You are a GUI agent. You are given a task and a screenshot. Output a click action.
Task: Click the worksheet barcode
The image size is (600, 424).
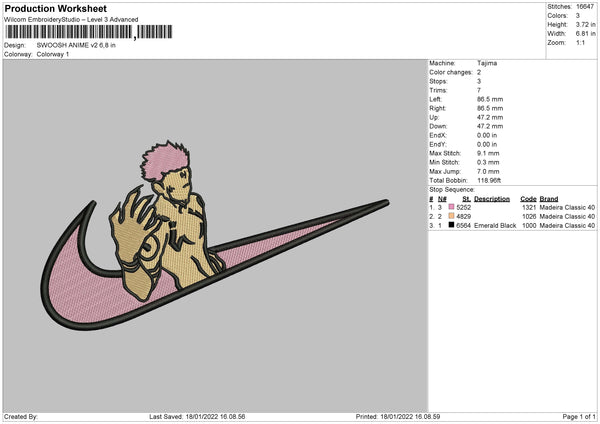pos(89,32)
